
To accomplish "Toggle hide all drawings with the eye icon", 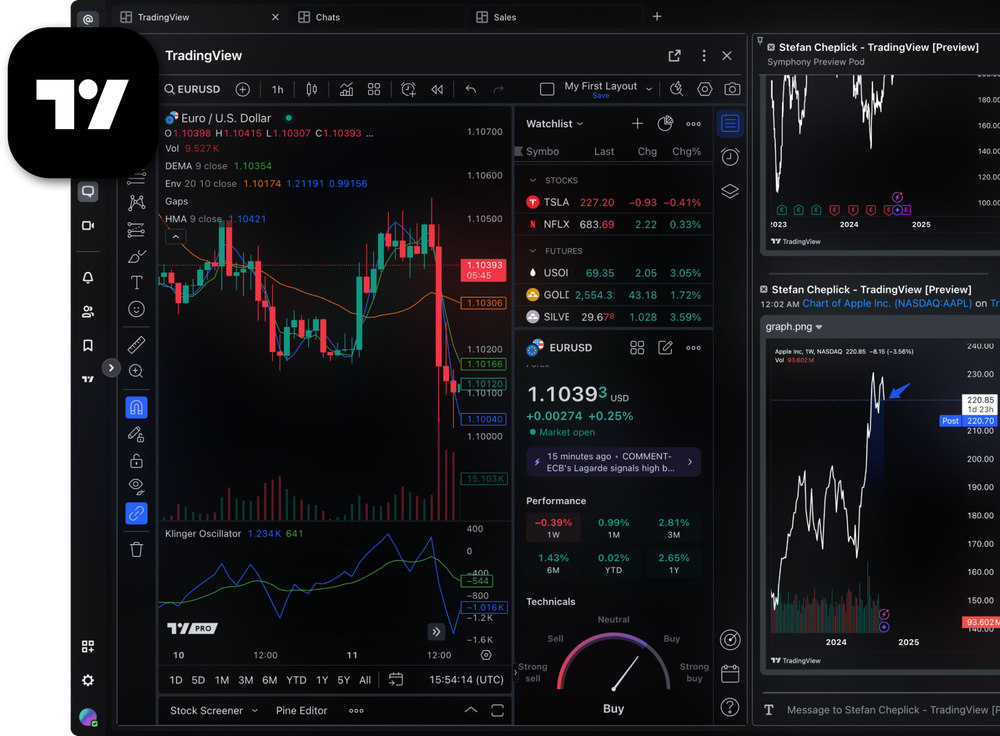I will [136, 486].
